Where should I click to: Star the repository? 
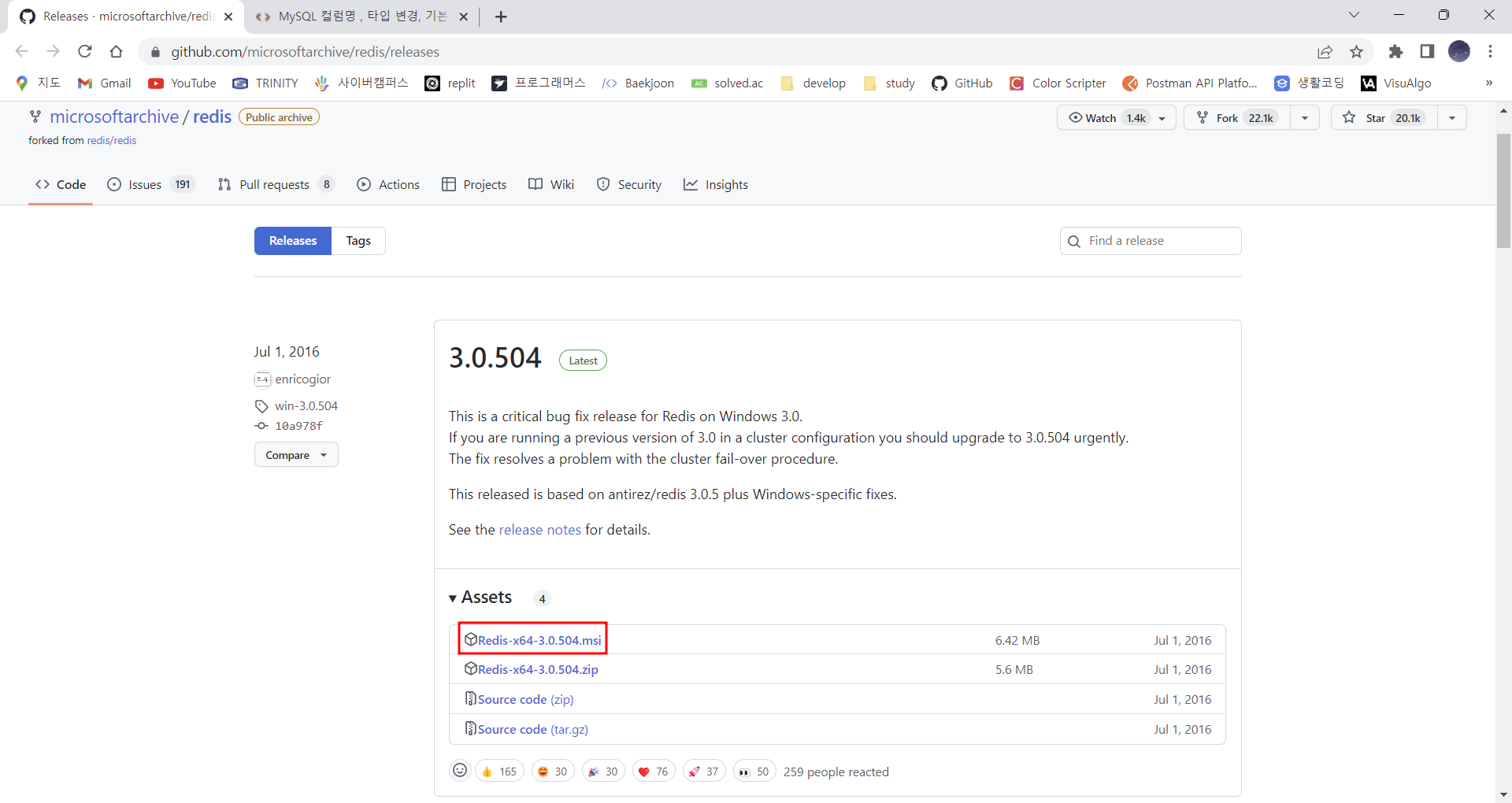(x=1384, y=118)
